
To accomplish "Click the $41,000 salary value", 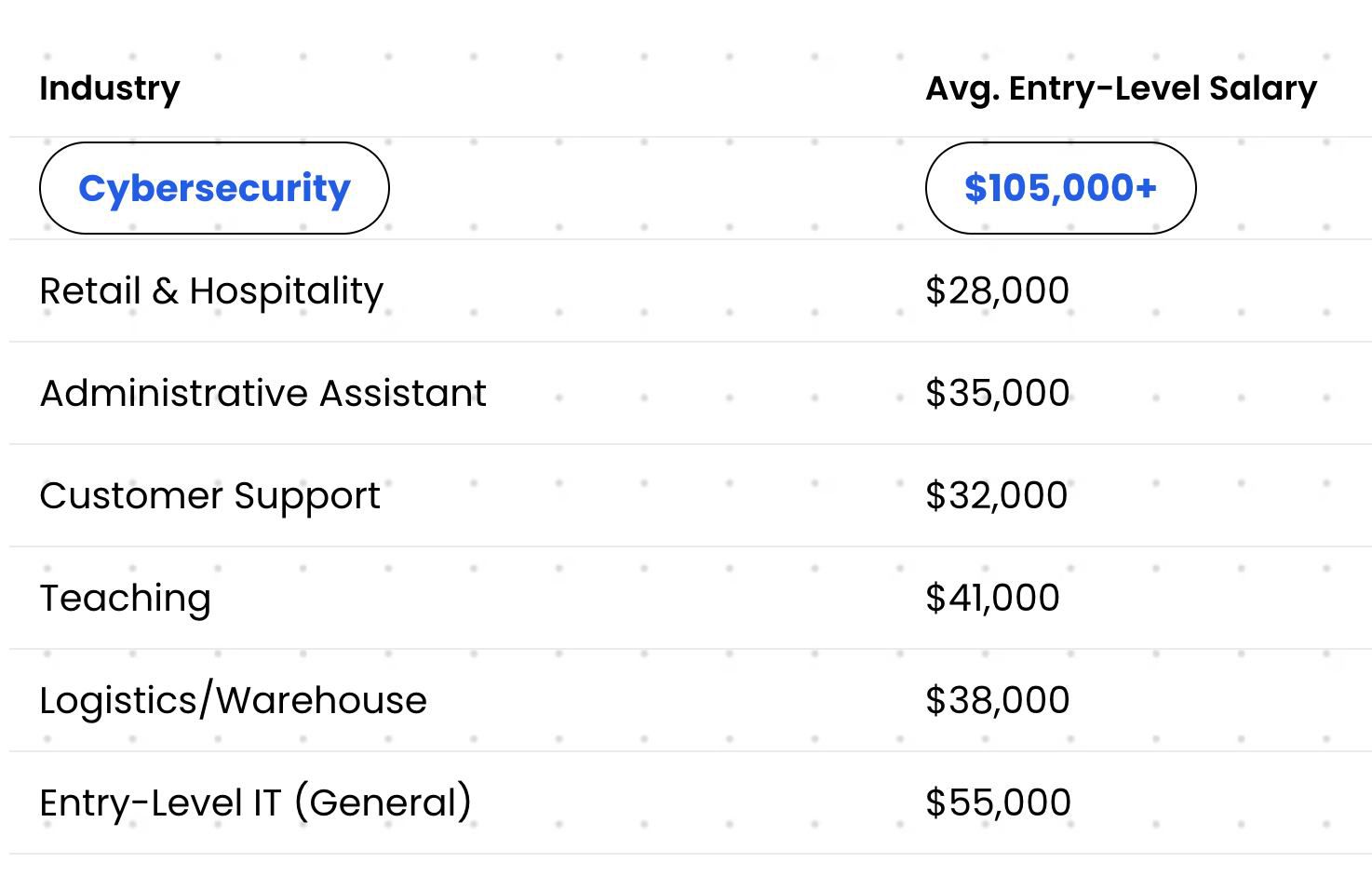I will 992,599.
